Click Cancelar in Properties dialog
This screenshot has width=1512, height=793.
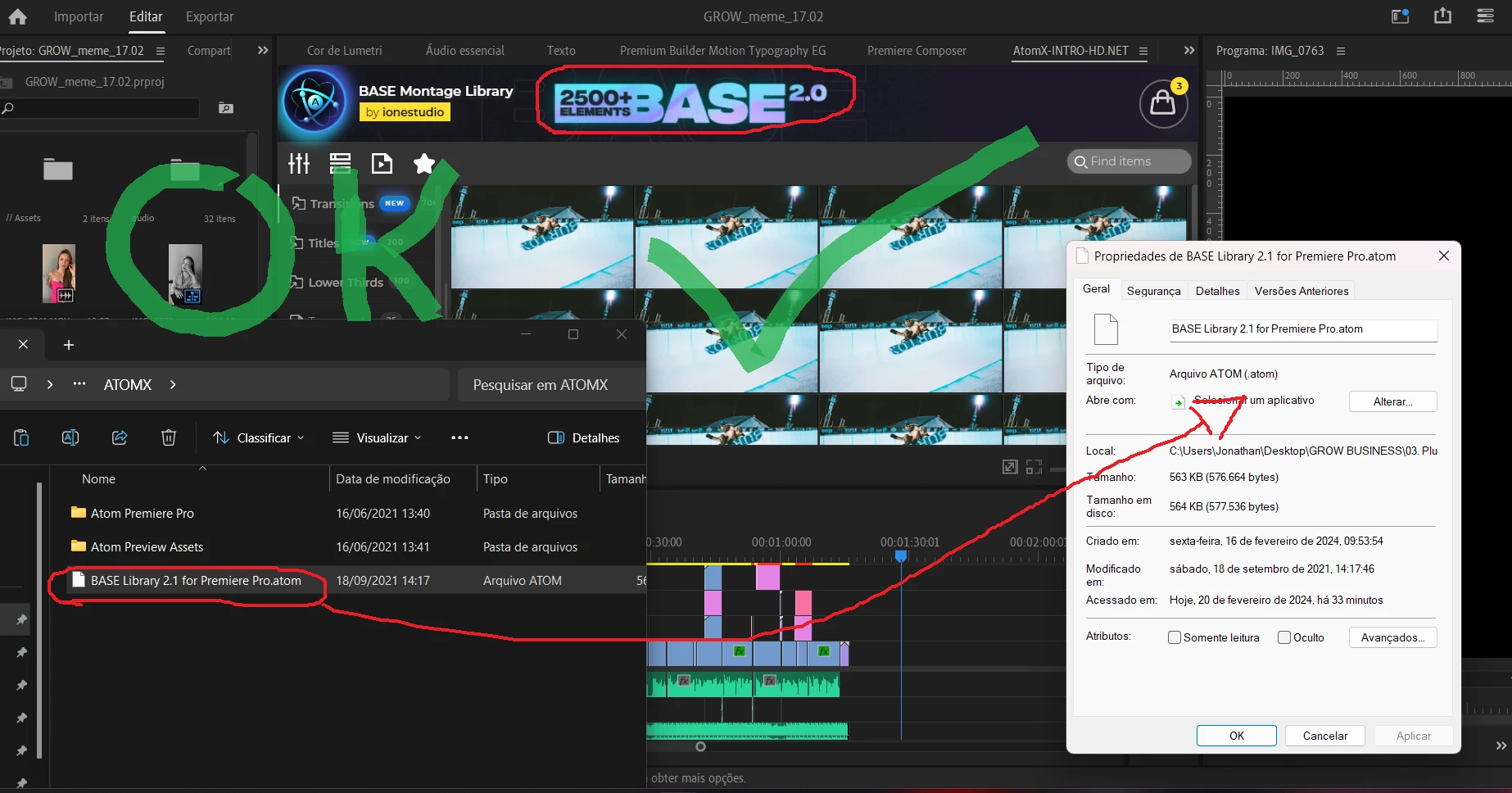tap(1324, 736)
